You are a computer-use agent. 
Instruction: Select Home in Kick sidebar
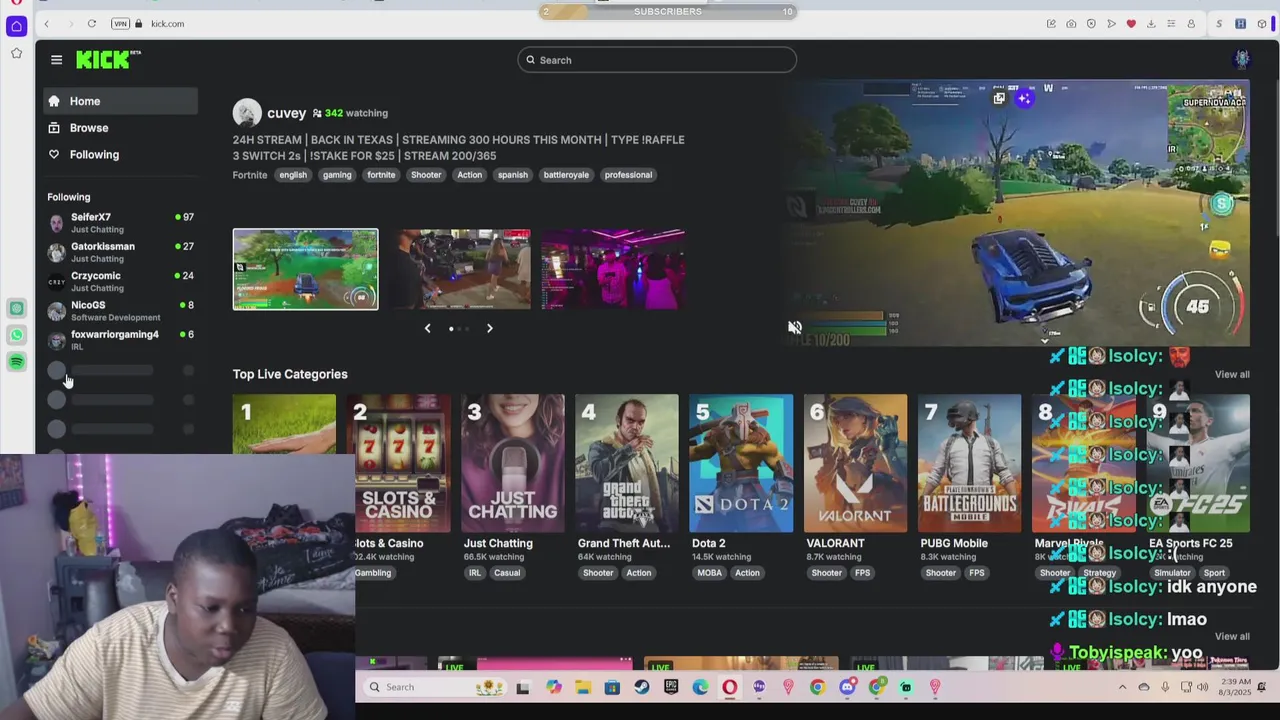120,101
